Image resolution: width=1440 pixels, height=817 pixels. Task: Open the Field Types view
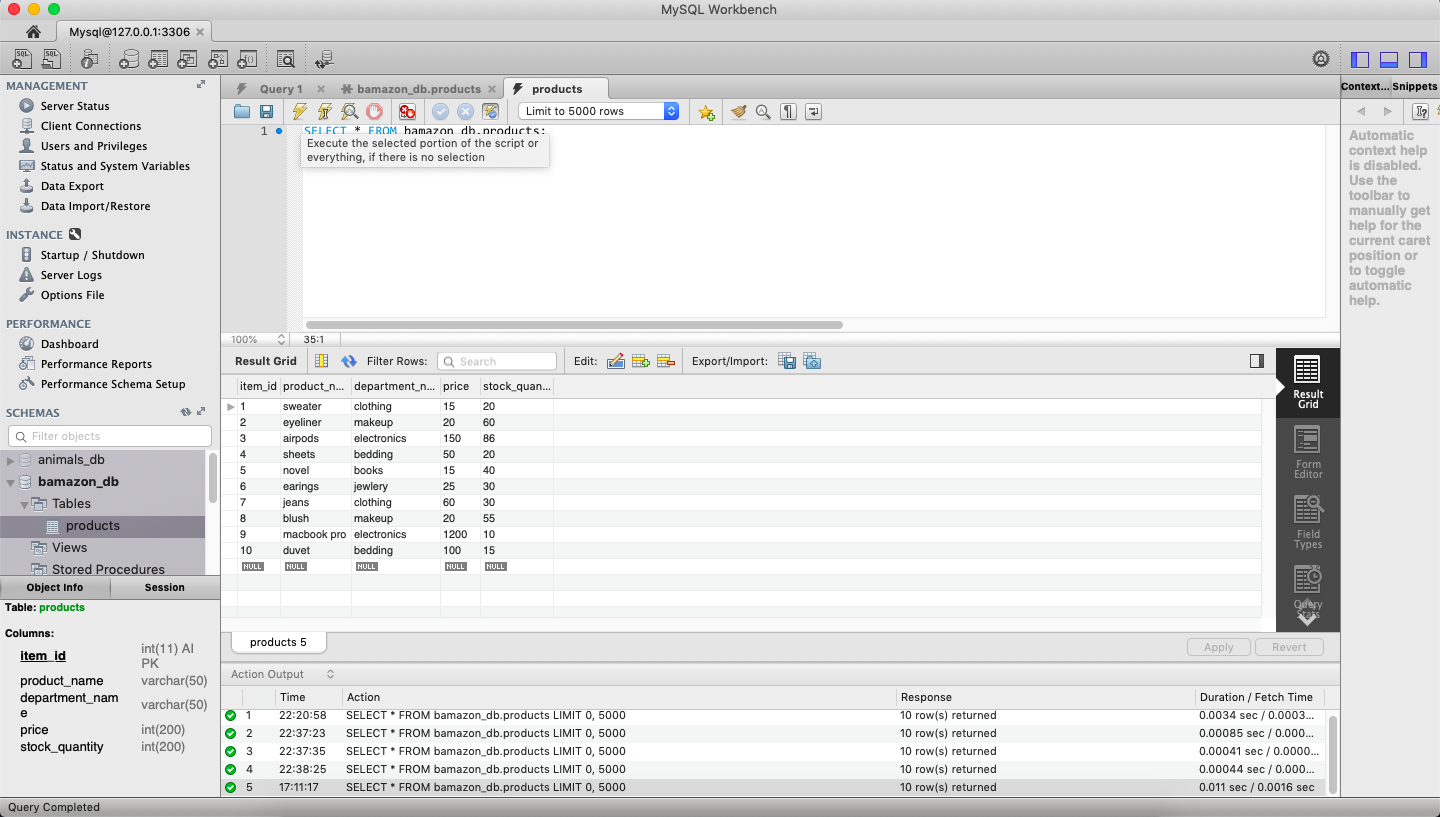click(1307, 523)
